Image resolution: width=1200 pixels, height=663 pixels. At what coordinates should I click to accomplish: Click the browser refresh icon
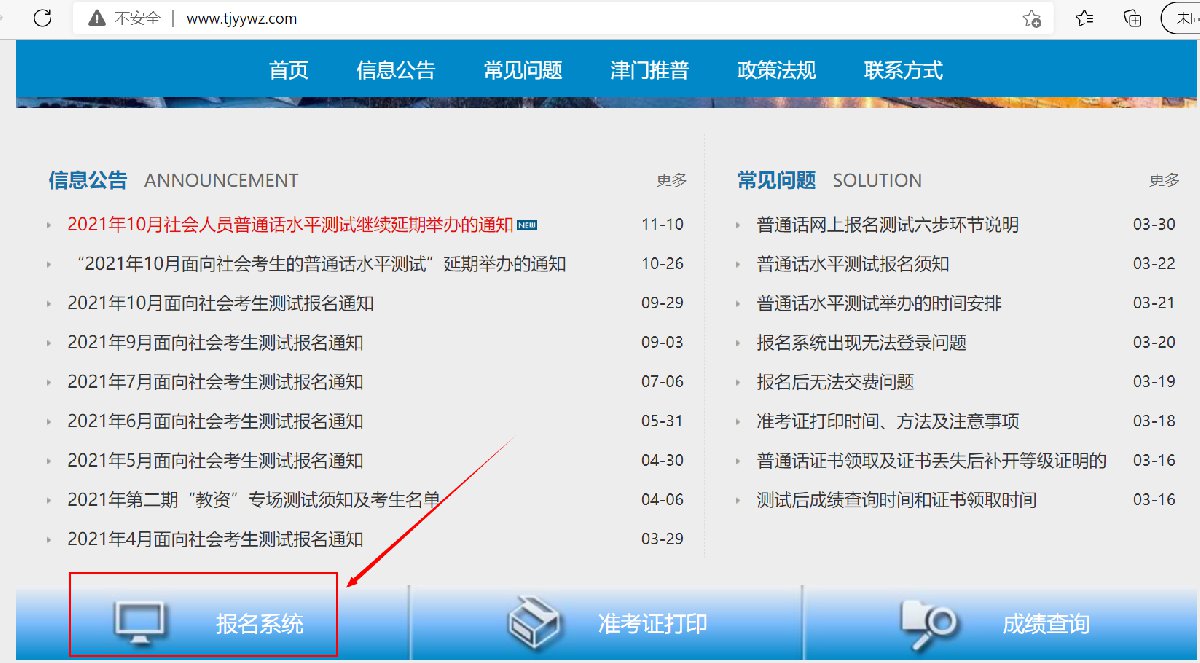(43, 18)
